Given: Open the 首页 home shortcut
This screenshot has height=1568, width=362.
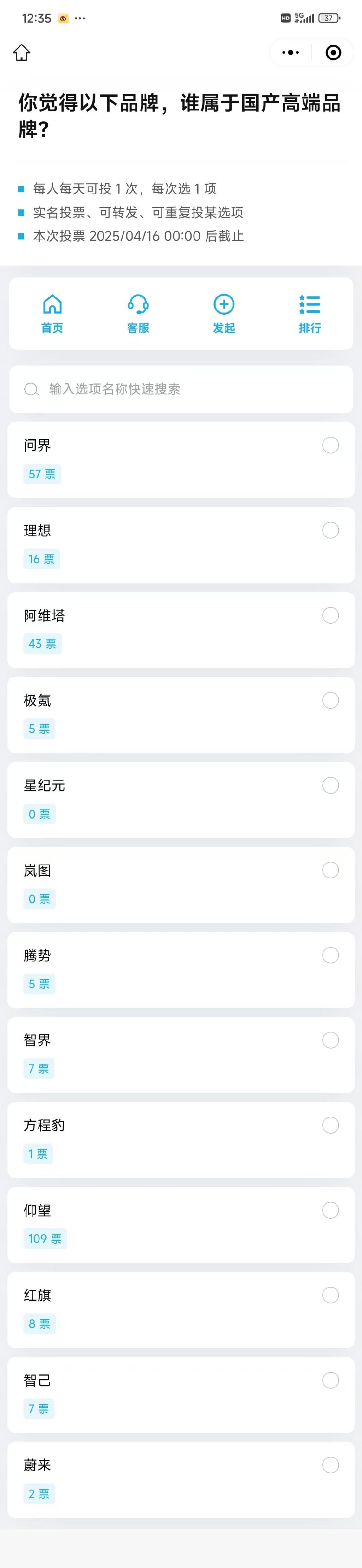Looking at the screenshot, I should click(x=52, y=314).
